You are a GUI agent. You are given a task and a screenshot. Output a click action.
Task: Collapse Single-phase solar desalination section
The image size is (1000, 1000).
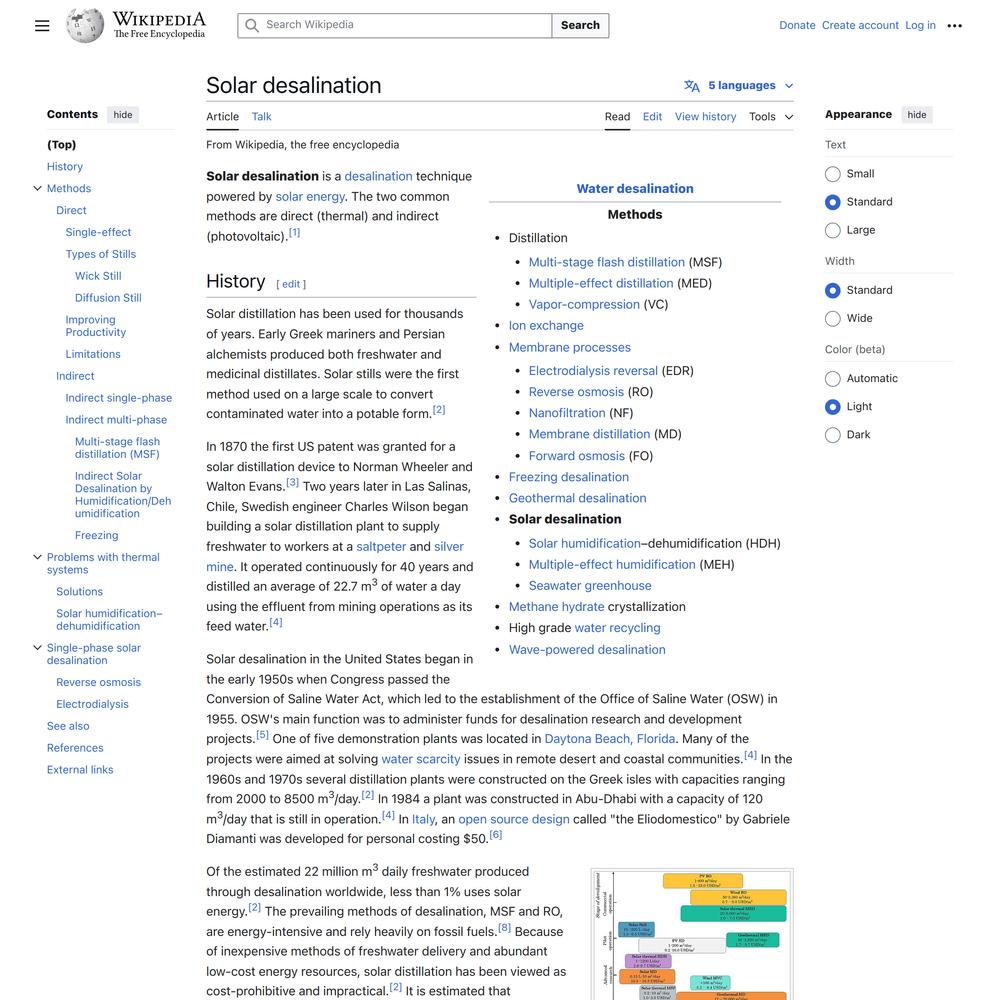(x=38, y=647)
